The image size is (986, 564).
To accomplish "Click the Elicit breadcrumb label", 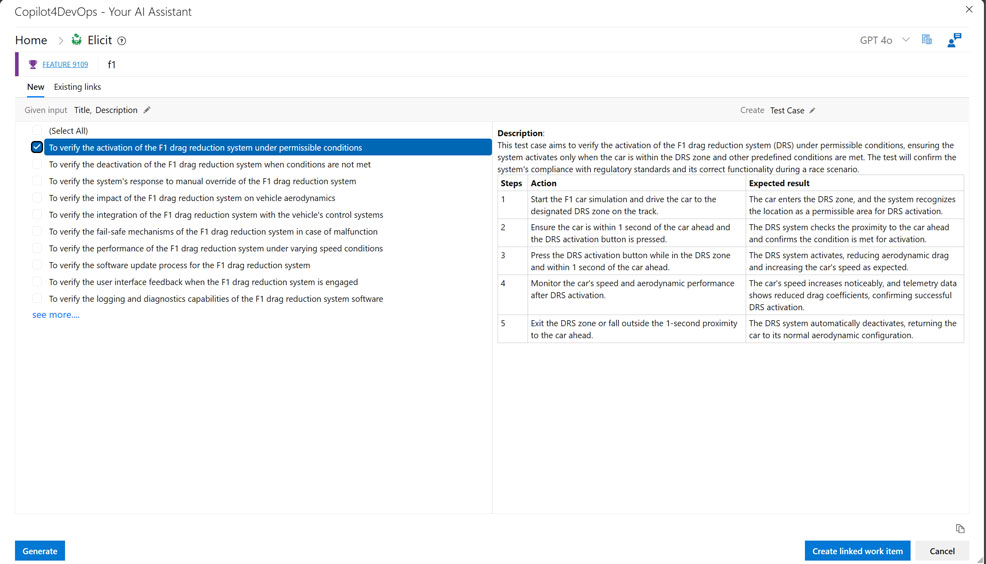I will tap(99, 40).
